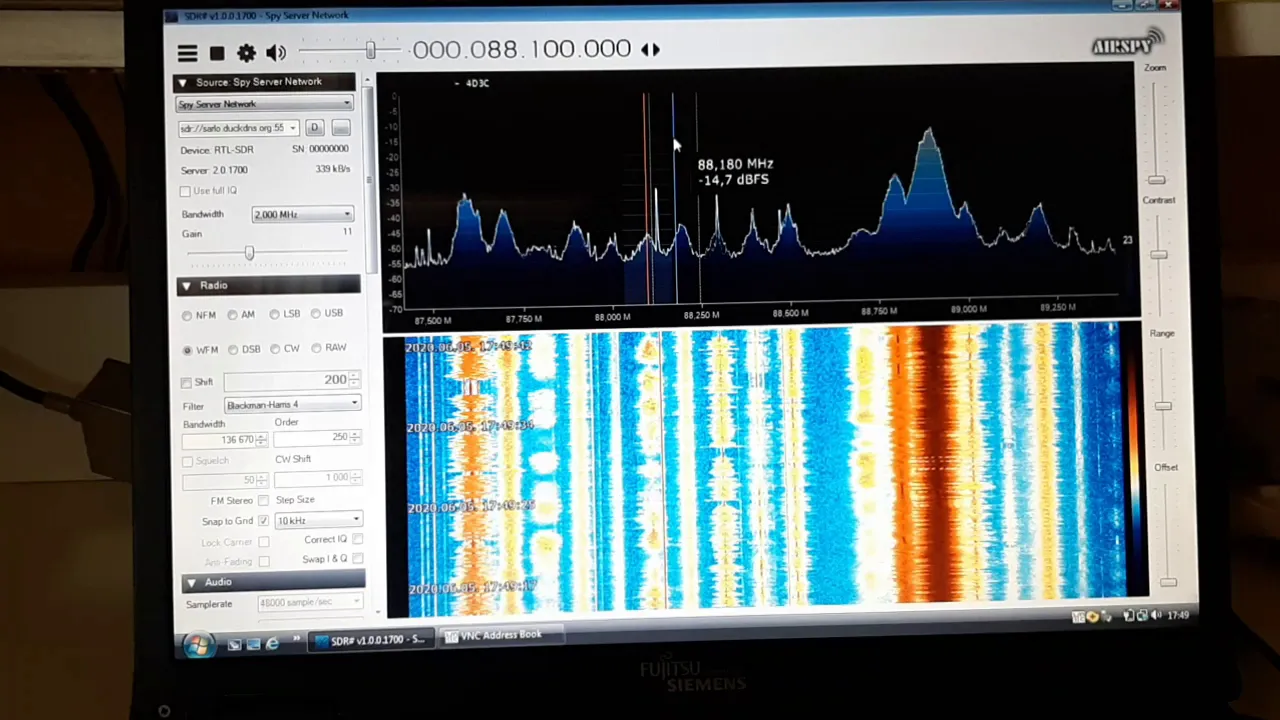Click the yellow shield tray icon
This screenshot has height=720, width=1280.
pyautogui.click(x=1093, y=617)
